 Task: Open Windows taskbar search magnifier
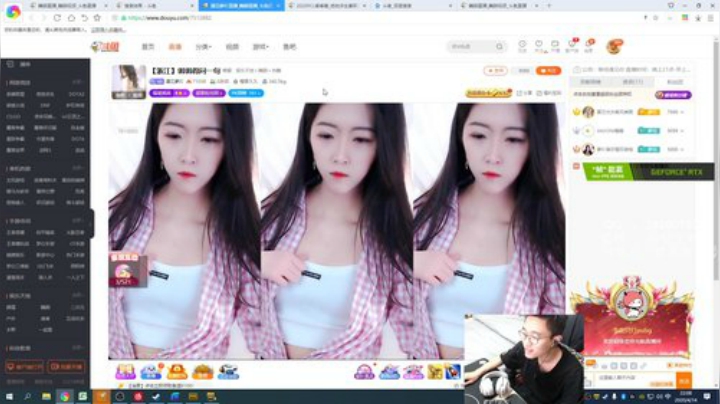(x=27, y=396)
